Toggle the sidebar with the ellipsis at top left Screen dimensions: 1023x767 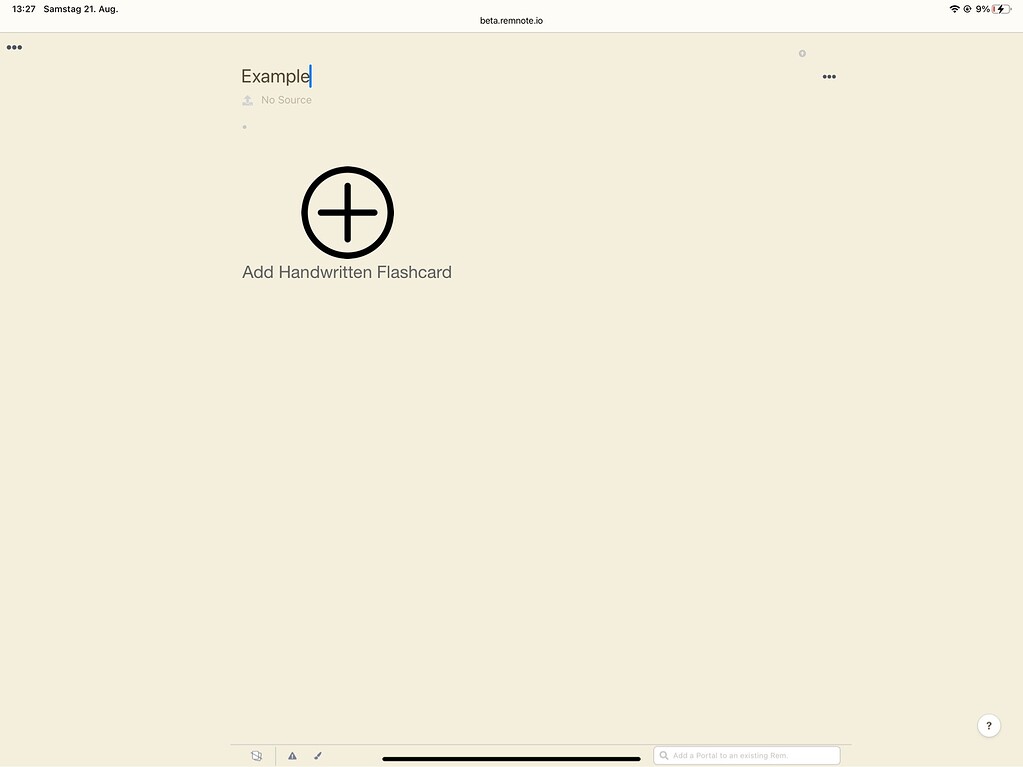click(x=14, y=46)
